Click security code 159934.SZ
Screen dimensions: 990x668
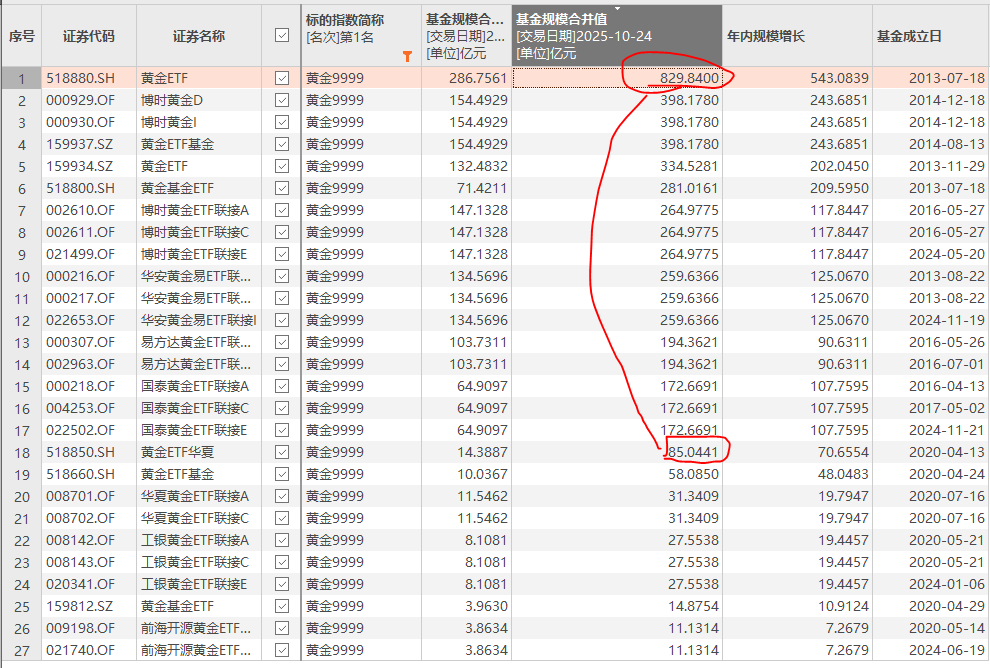click(x=79, y=166)
